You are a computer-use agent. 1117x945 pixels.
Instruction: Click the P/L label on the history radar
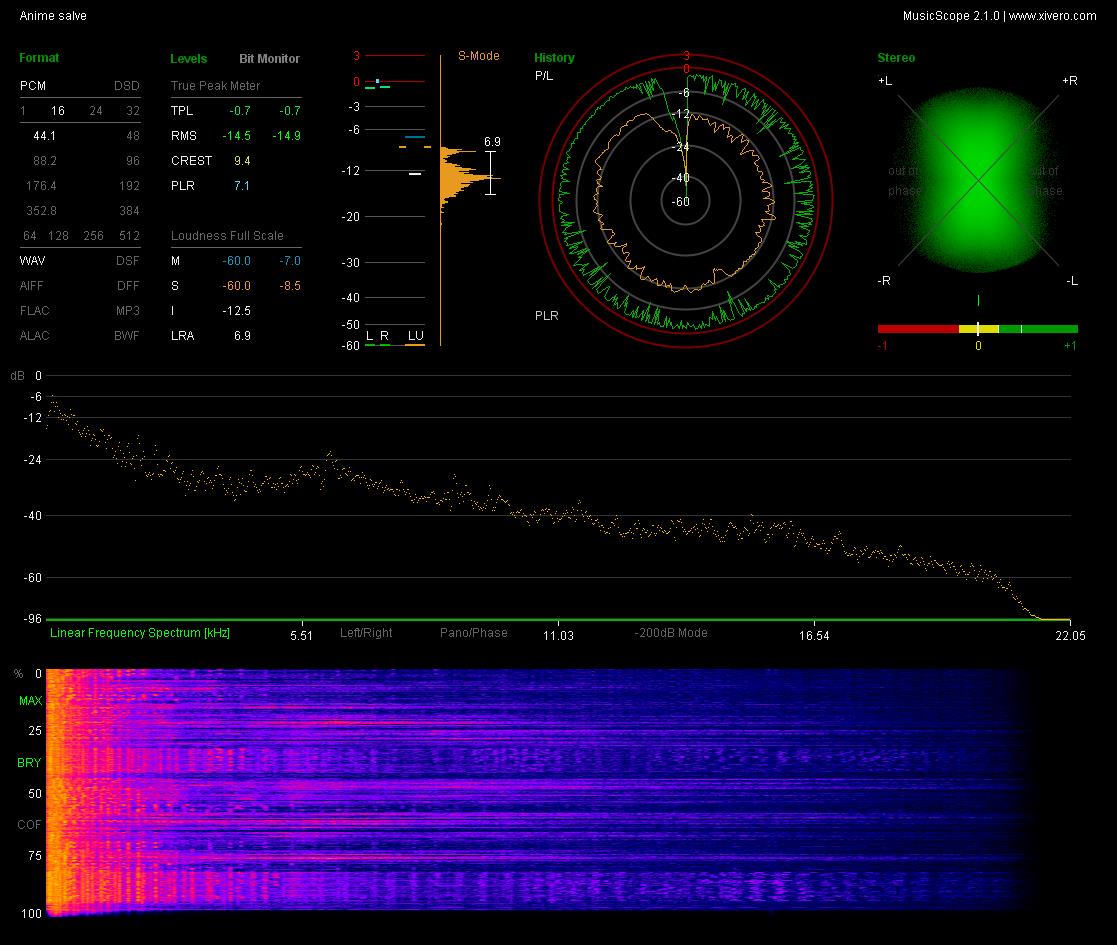click(544, 75)
